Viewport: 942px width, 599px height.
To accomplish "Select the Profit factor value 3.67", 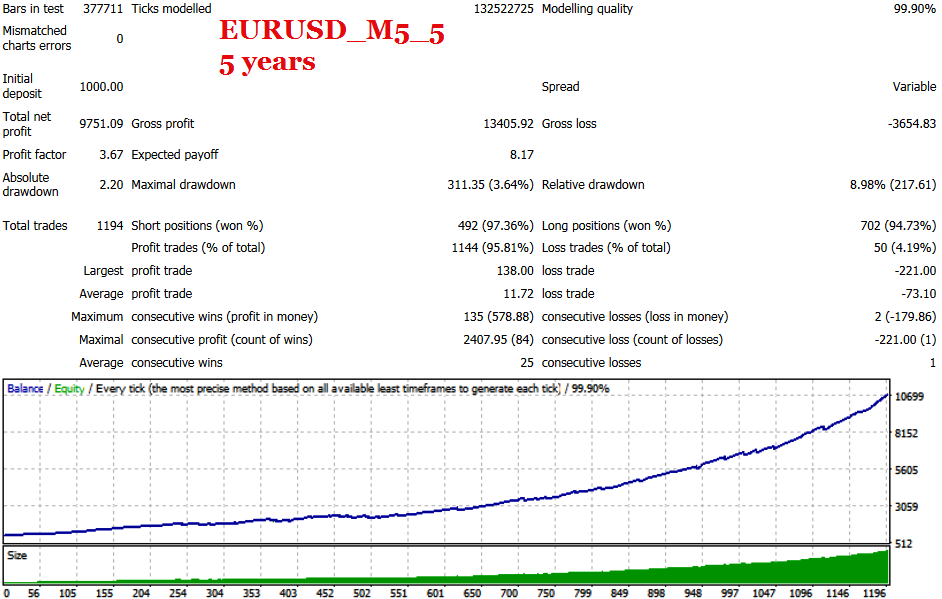I will [111, 155].
